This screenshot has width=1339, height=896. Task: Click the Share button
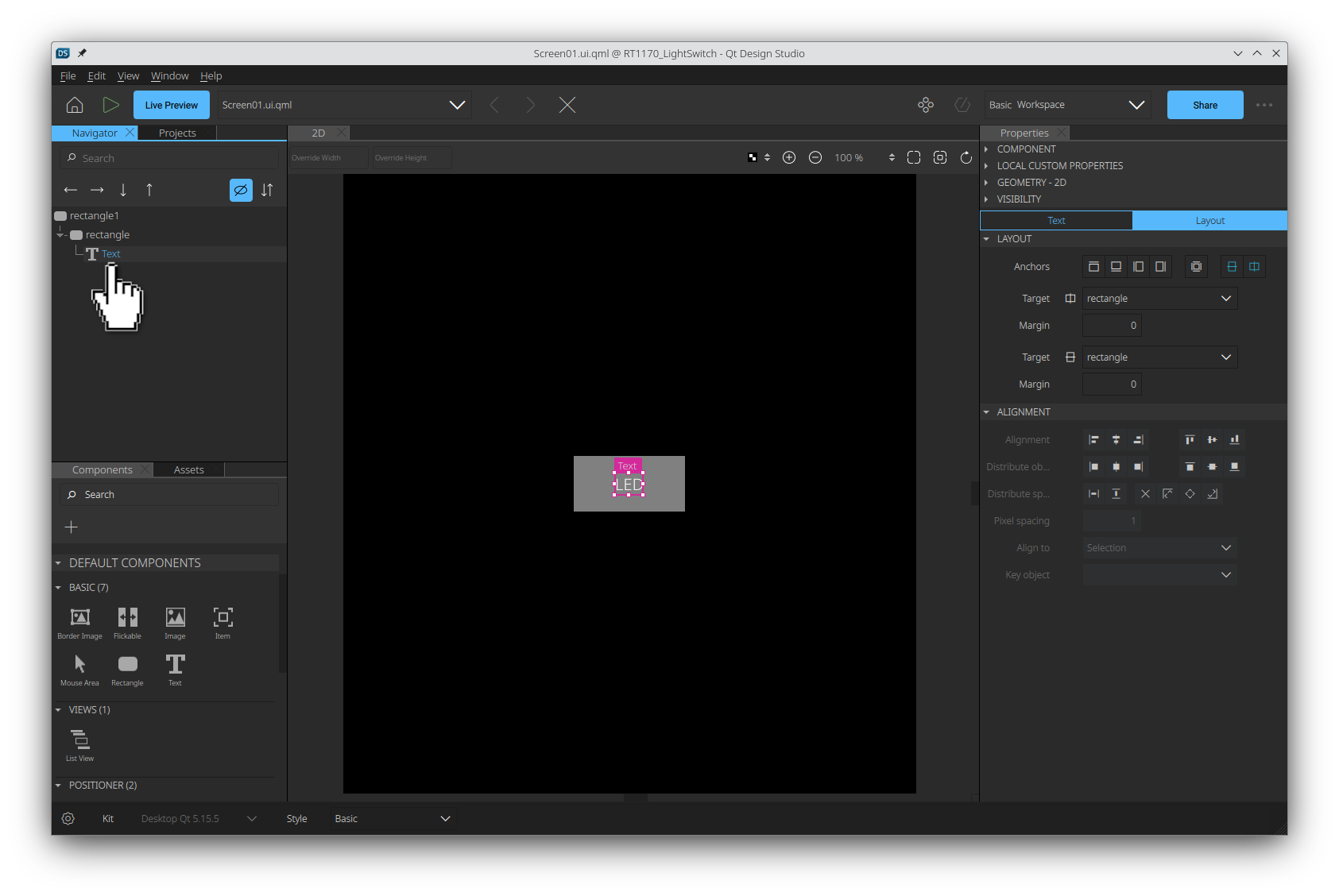[x=1204, y=104]
